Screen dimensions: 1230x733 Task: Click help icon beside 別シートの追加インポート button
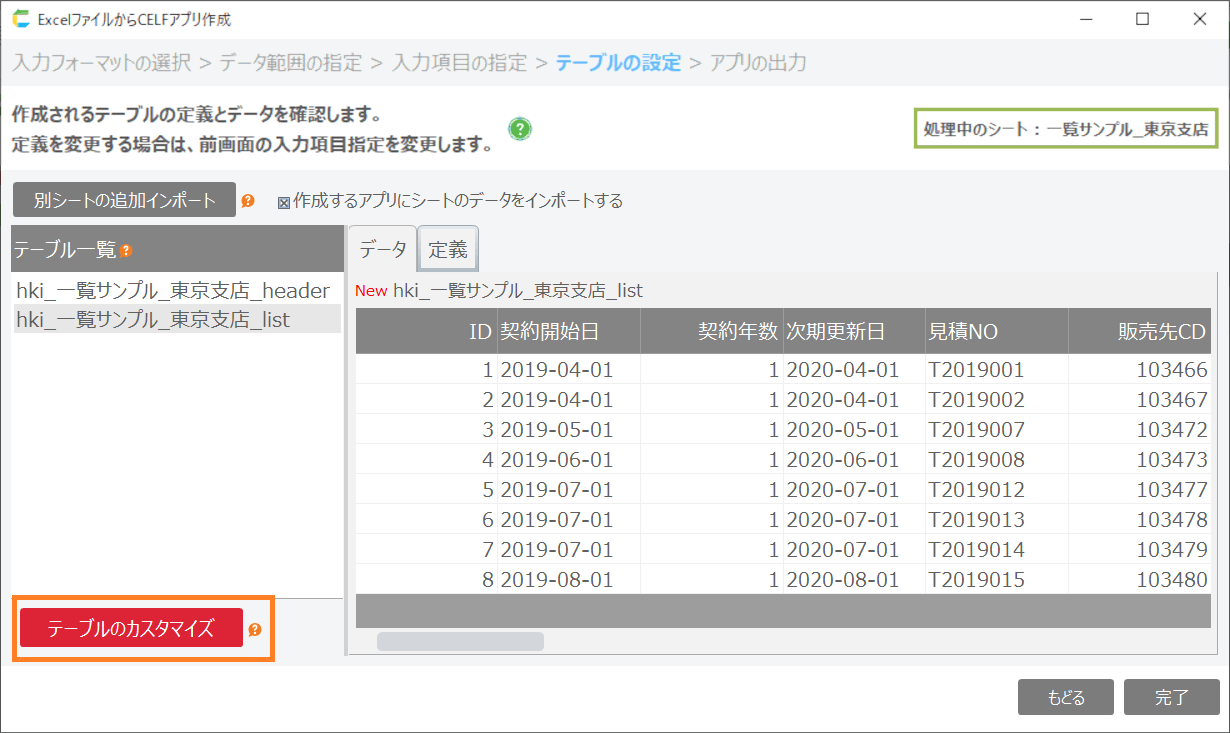248,200
